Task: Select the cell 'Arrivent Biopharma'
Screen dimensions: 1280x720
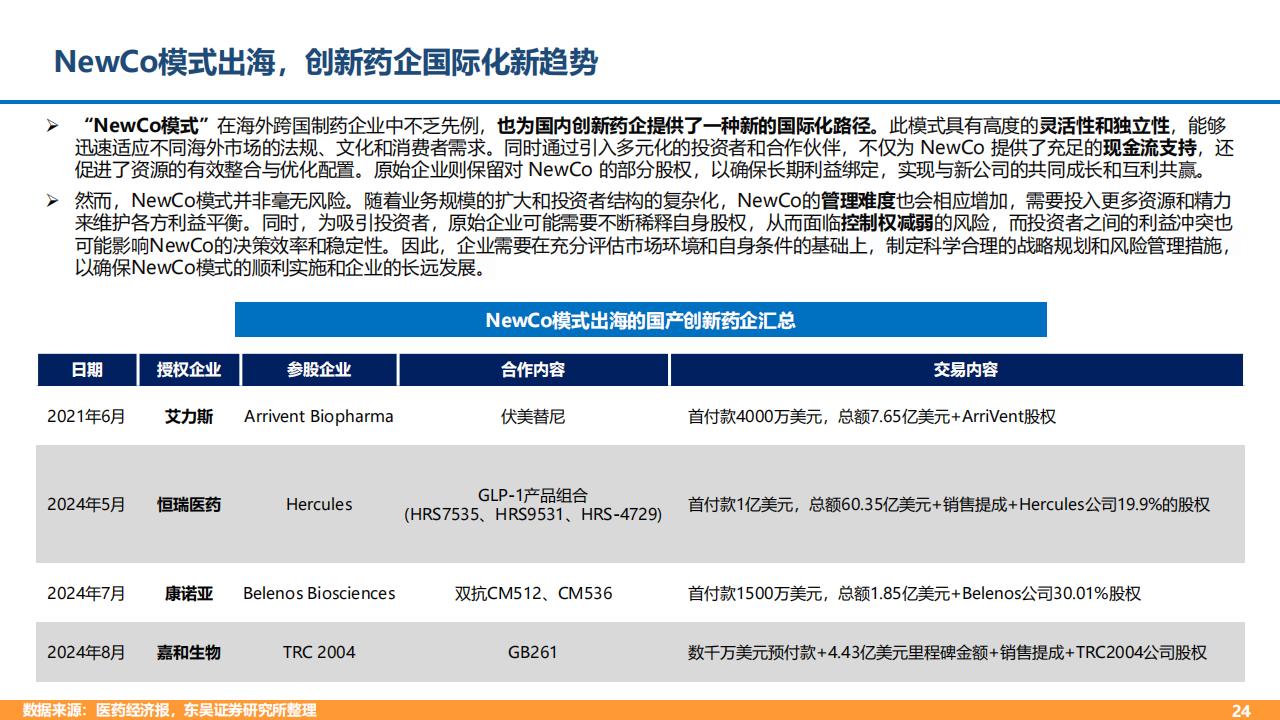Action: pos(319,416)
